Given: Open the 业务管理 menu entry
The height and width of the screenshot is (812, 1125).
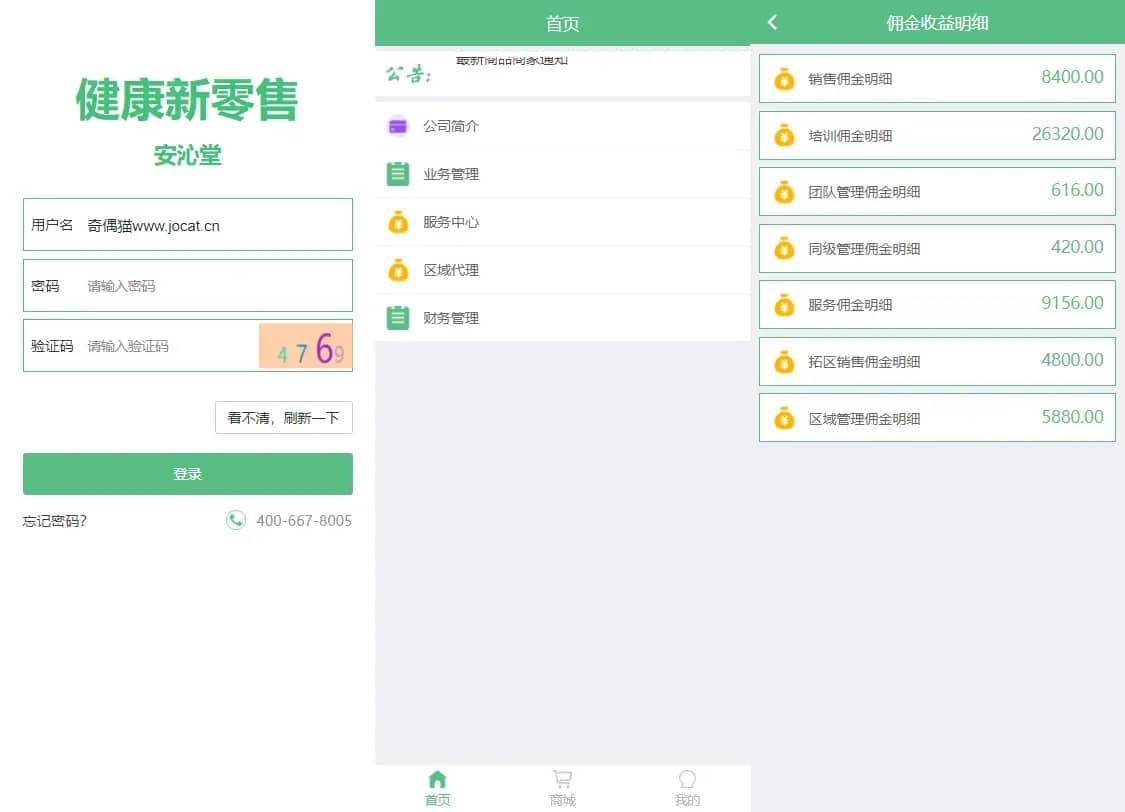Looking at the screenshot, I should (562, 174).
